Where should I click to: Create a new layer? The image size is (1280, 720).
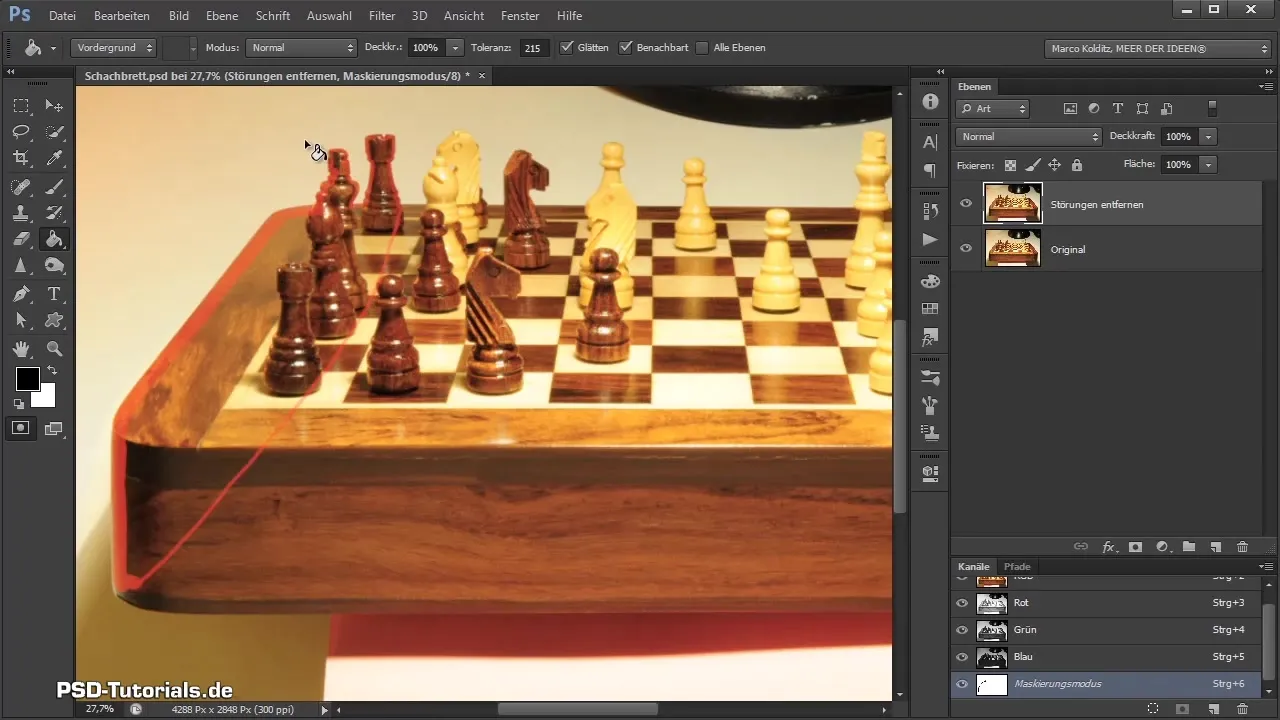coord(1216,547)
